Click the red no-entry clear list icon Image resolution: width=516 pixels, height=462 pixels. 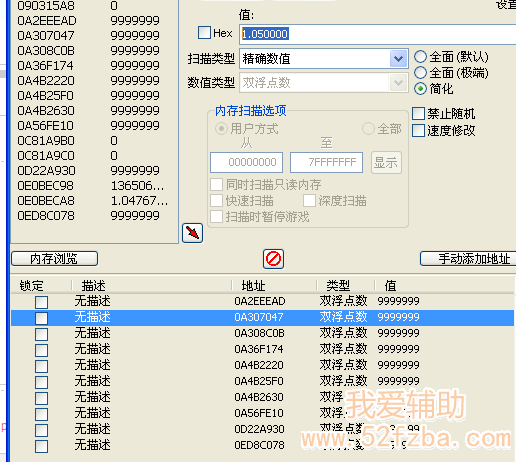273,259
